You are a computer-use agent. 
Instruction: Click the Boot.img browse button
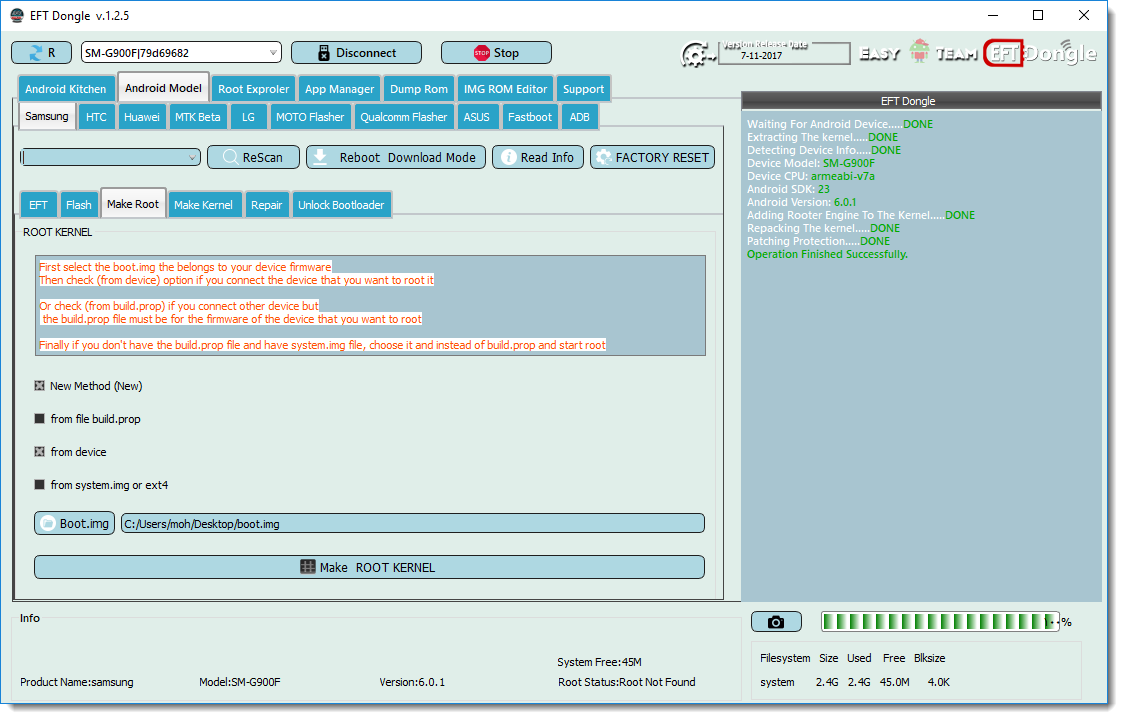coord(74,523)
